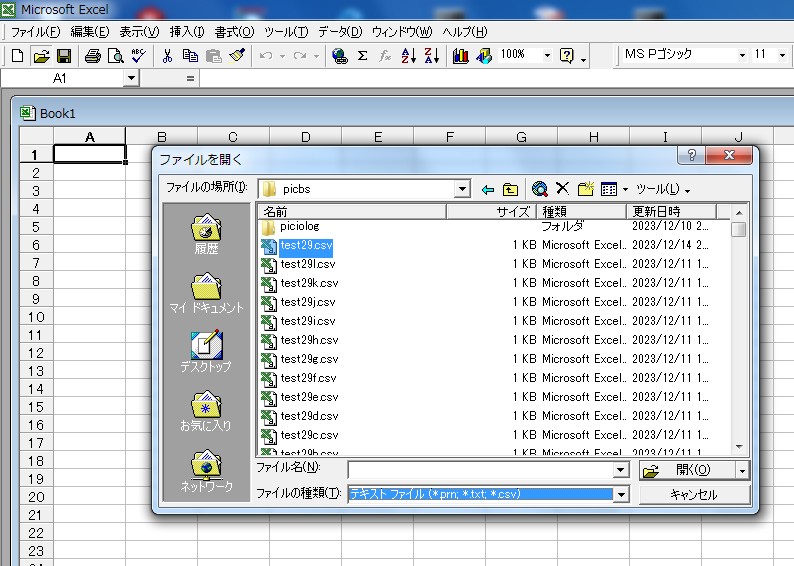
Task: Click the Search the Web icon in dialog
Action: click(x=540, y=189)
